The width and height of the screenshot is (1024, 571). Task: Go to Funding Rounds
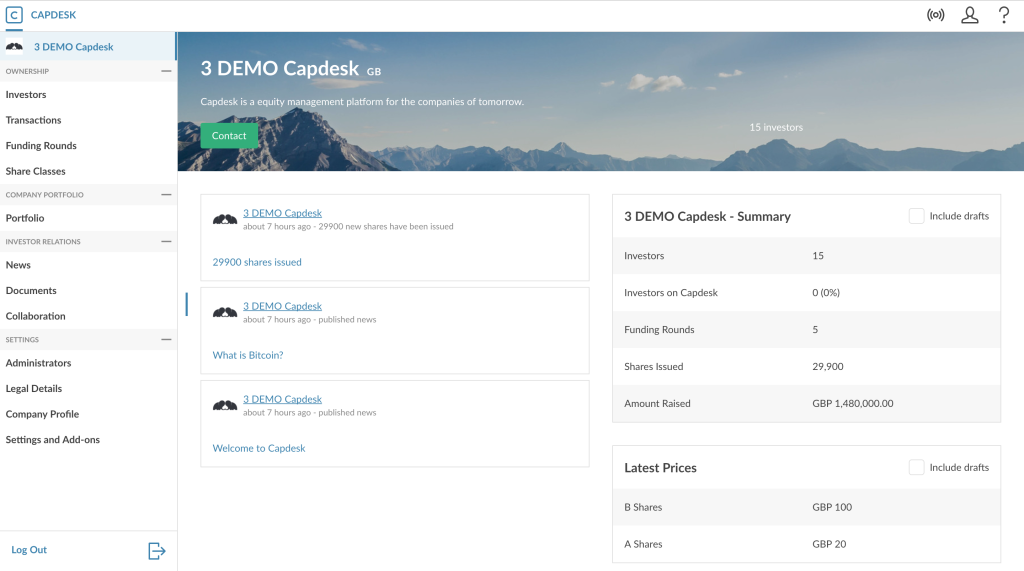click(41, 146)
